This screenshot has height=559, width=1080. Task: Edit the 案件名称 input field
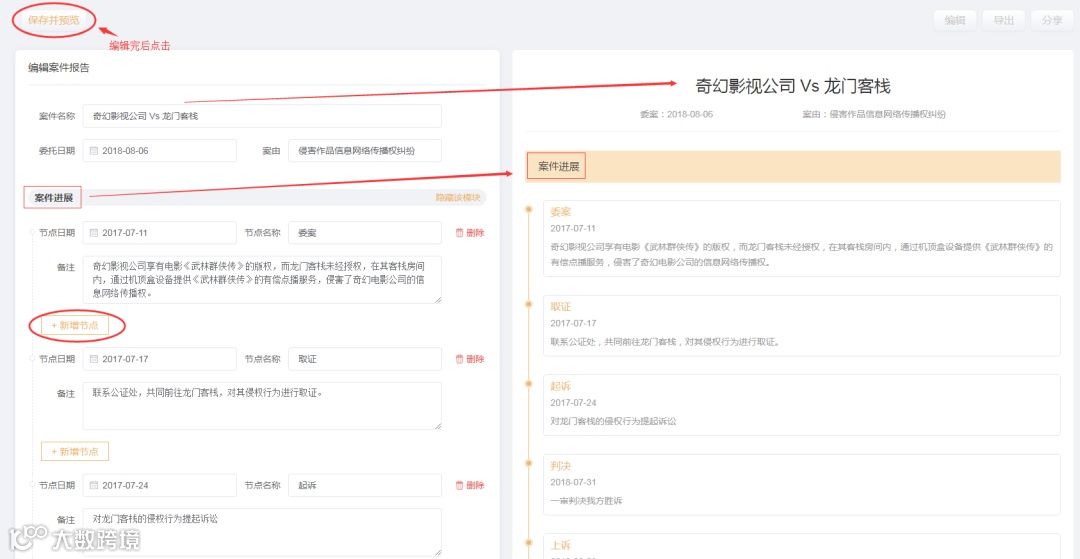pyautogui.click(x=262, y=116)
